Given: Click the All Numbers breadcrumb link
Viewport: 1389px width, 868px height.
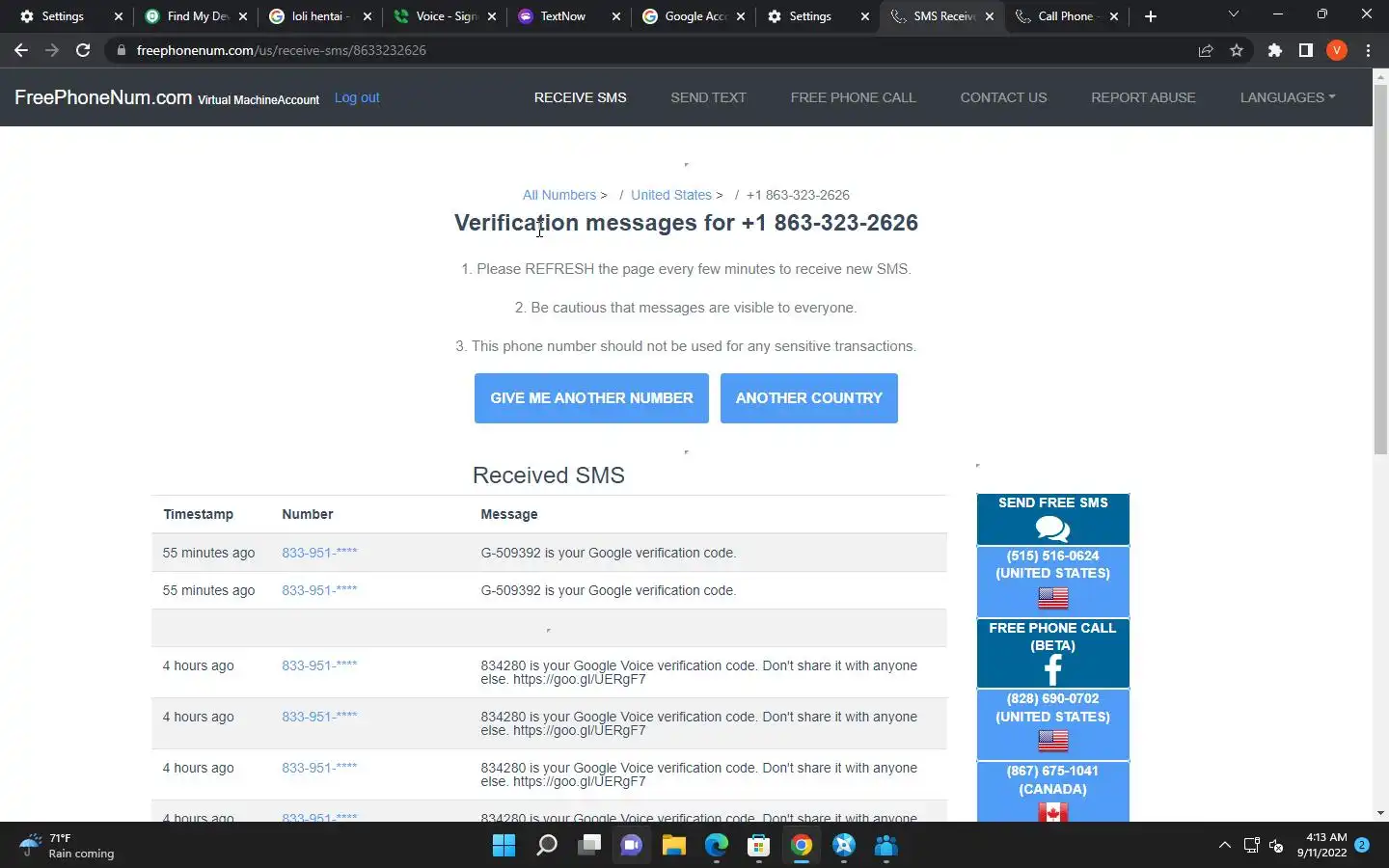Looking at the screenshot, I should coord(559,195).
